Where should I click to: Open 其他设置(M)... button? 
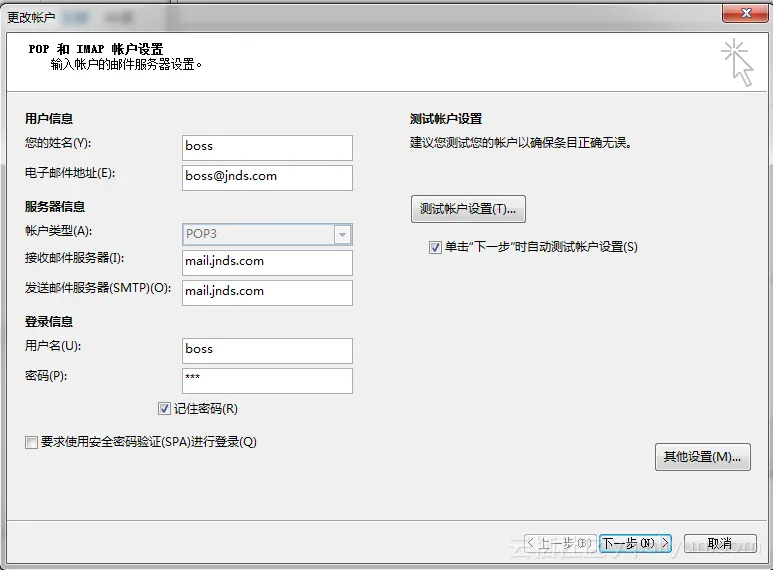pos(703,457)
